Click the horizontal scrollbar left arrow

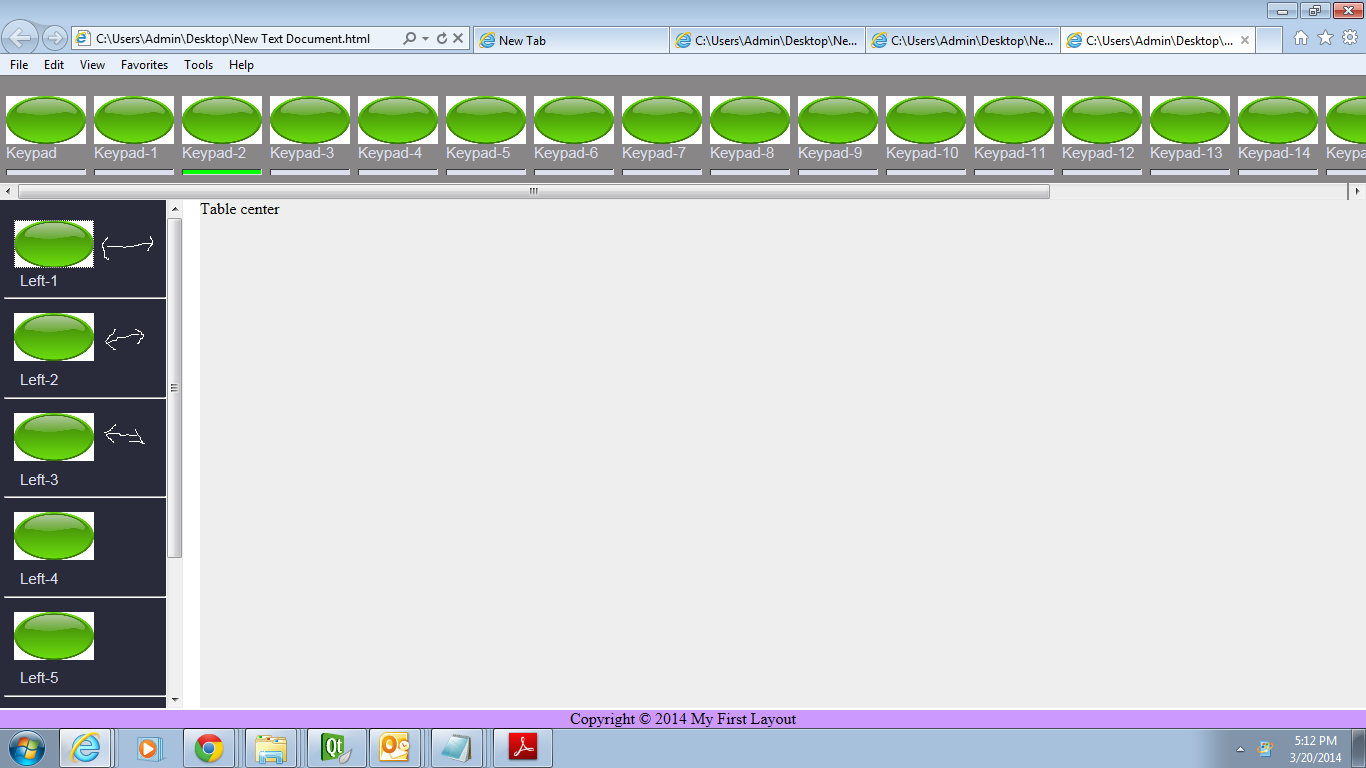click(8, 191)
